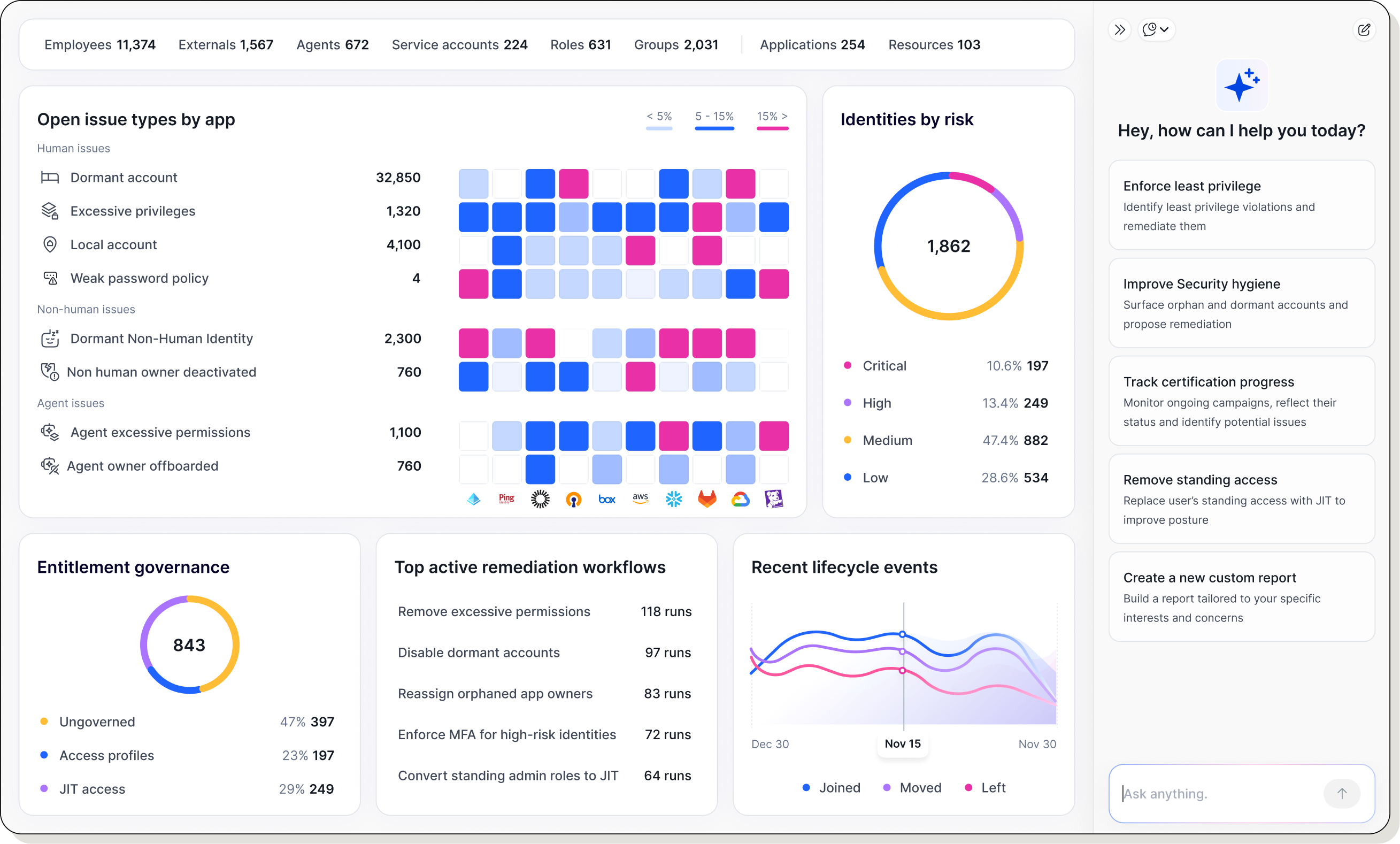The height and width of the screenshot is (844, 1400).
Task: Click the Google Cloud app icon
Action: click(740, 498)
